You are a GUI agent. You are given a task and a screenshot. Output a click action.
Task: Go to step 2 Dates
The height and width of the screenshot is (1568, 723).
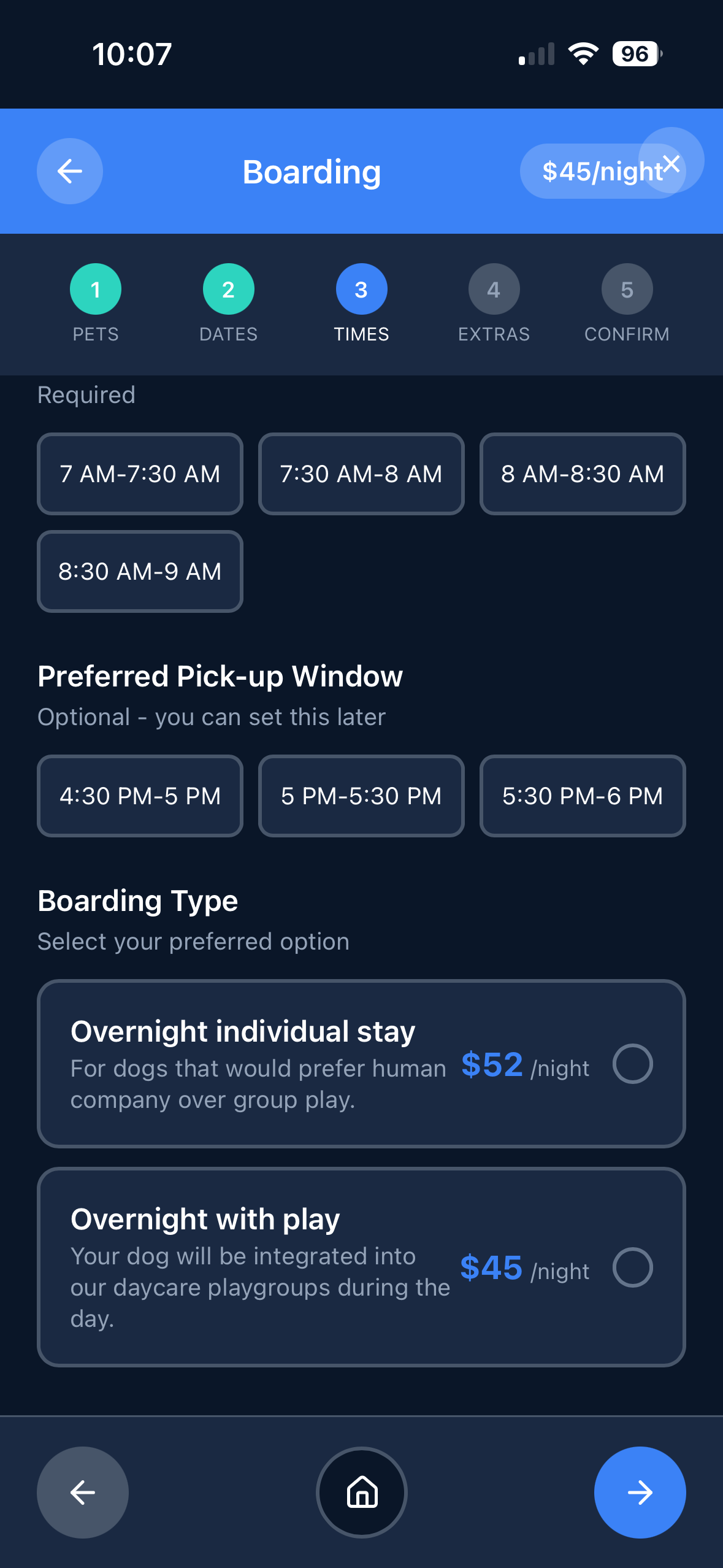[x=228, y=290]
